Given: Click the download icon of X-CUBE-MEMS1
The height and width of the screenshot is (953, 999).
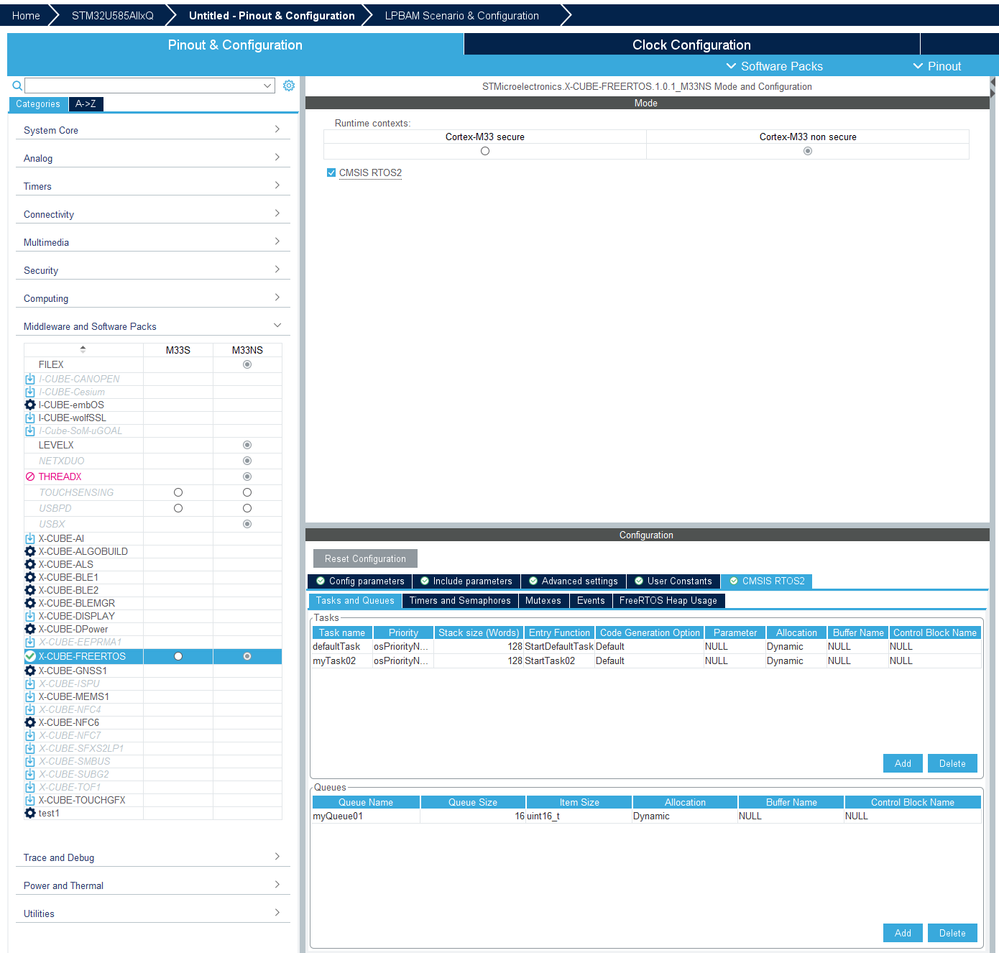Looking at the screenshot, I should [30, 696].
